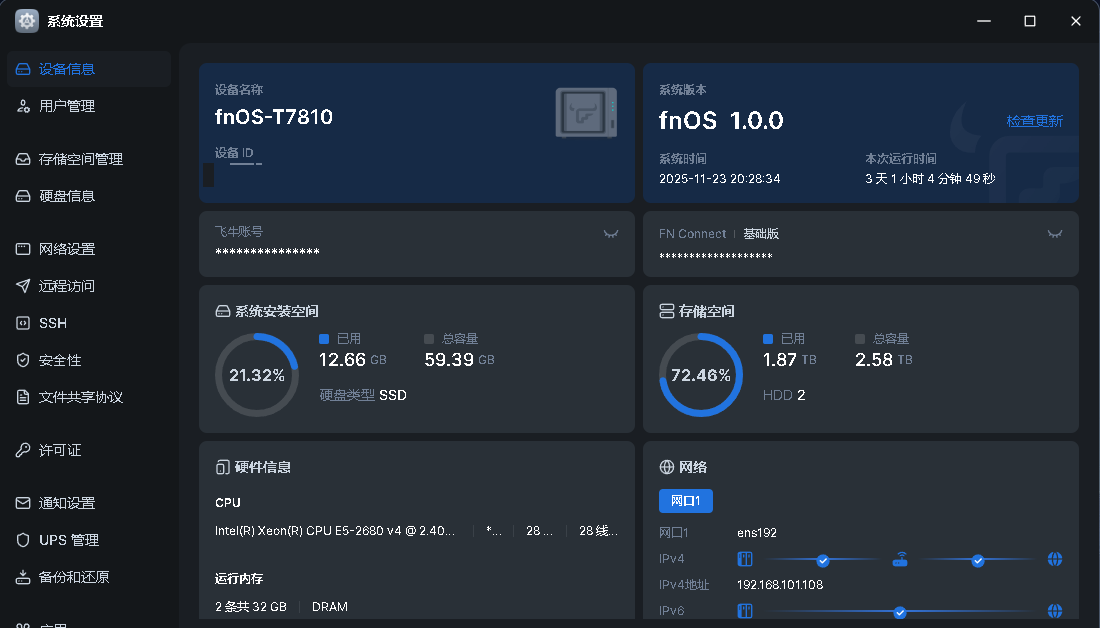The height and width of the screenshot is (628, 1100).
Task: Open 备份和还原 backup icon in sidebar
Action: click(x=22, y=576)
